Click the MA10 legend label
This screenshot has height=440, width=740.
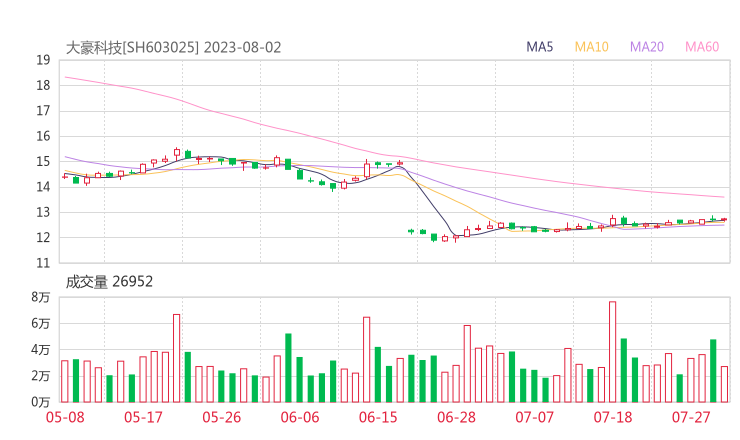[591, 47]
